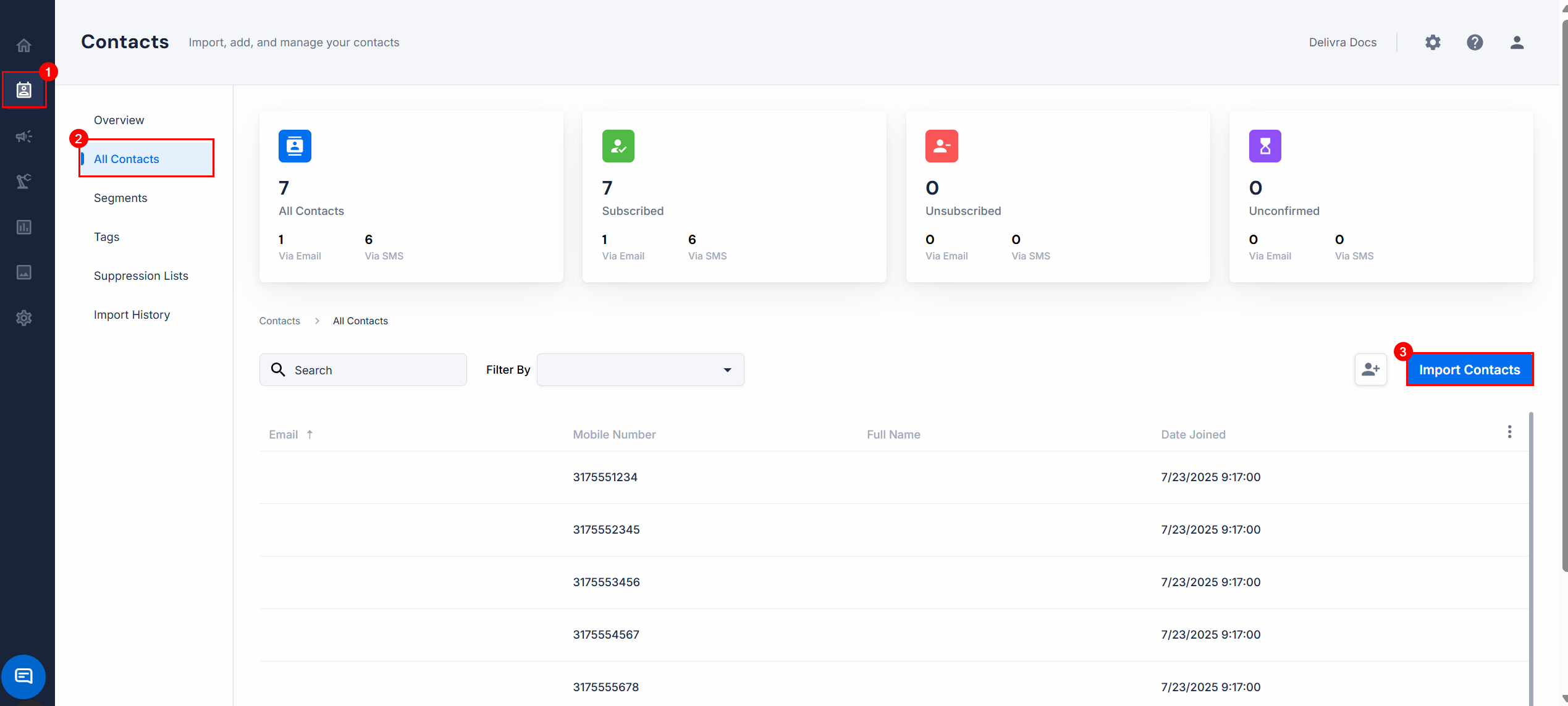Viewport: 1568px width, 706px height.
Task: Click Date Joined of 3175553456 row
Action: 1210,582
